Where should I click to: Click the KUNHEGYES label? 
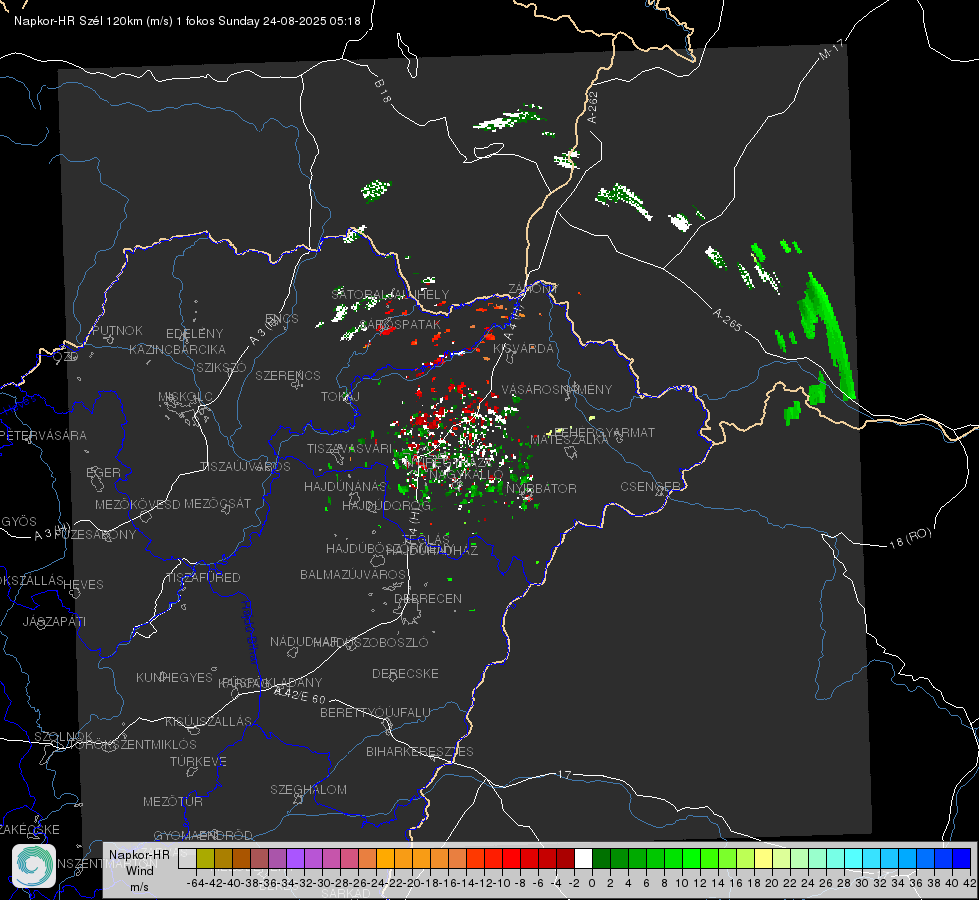click(174, 678)
